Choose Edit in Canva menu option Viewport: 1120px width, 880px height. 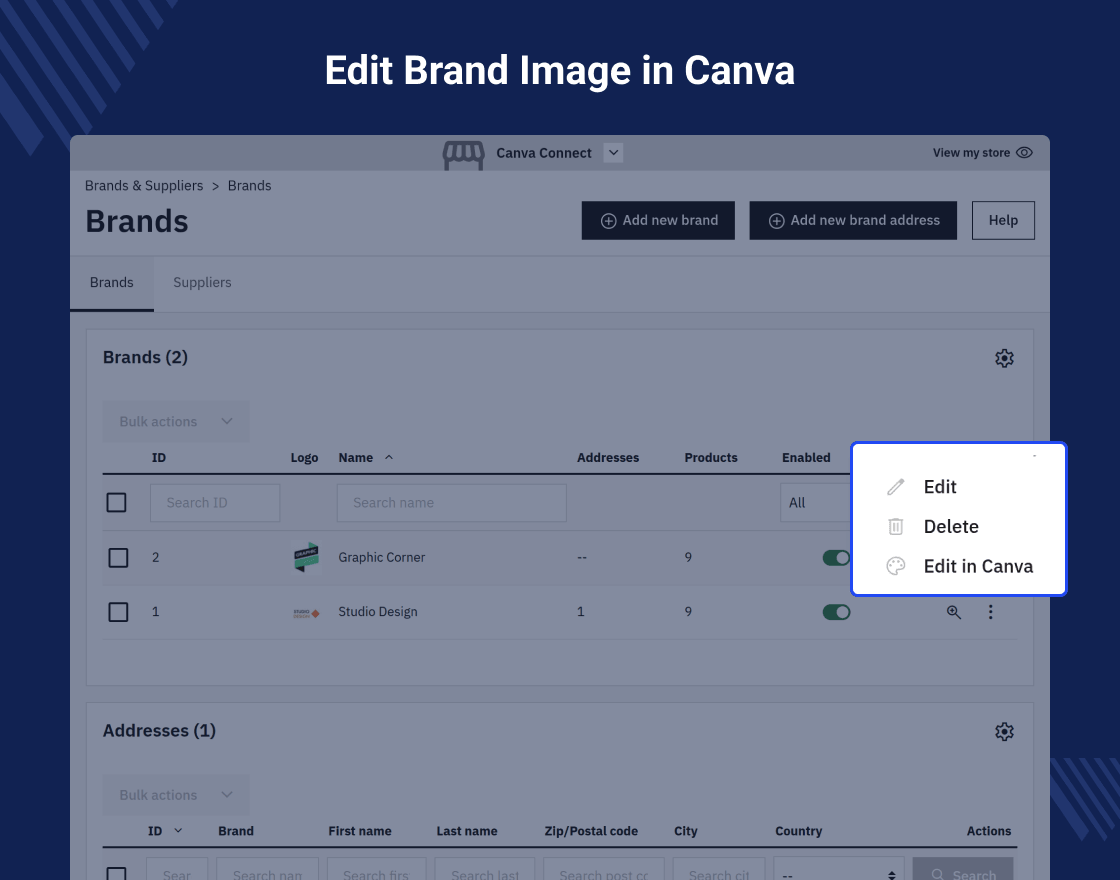tap(978, 566)
